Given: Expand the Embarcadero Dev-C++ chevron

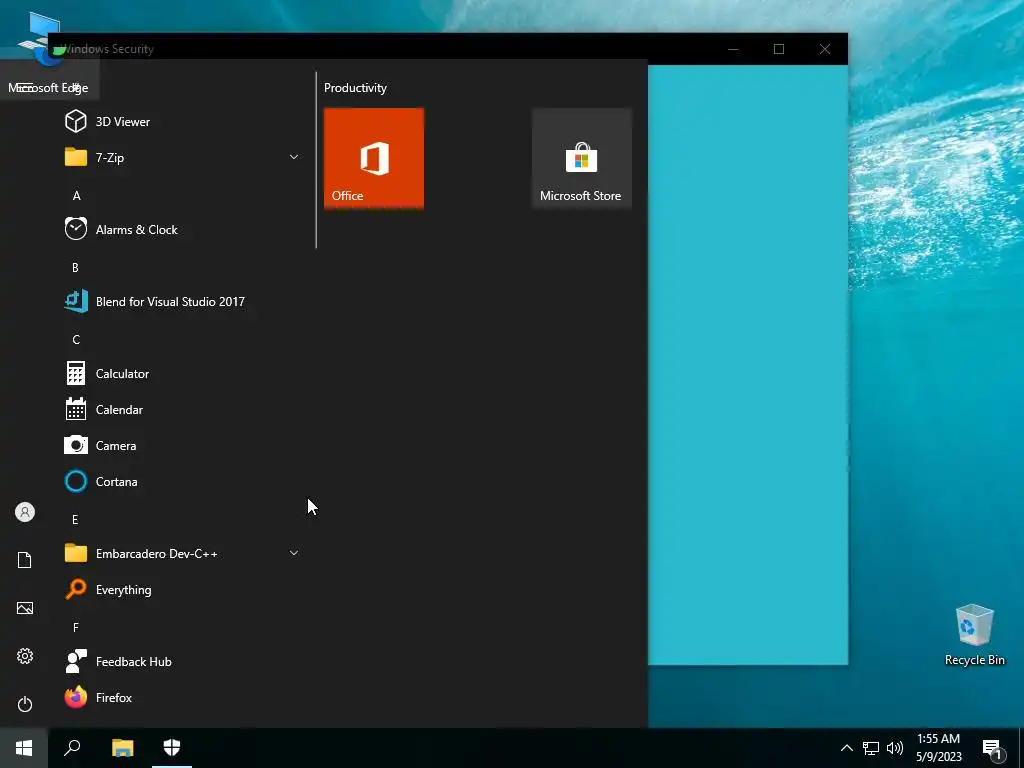Looking at the screenshot, I should coord(294,553).
